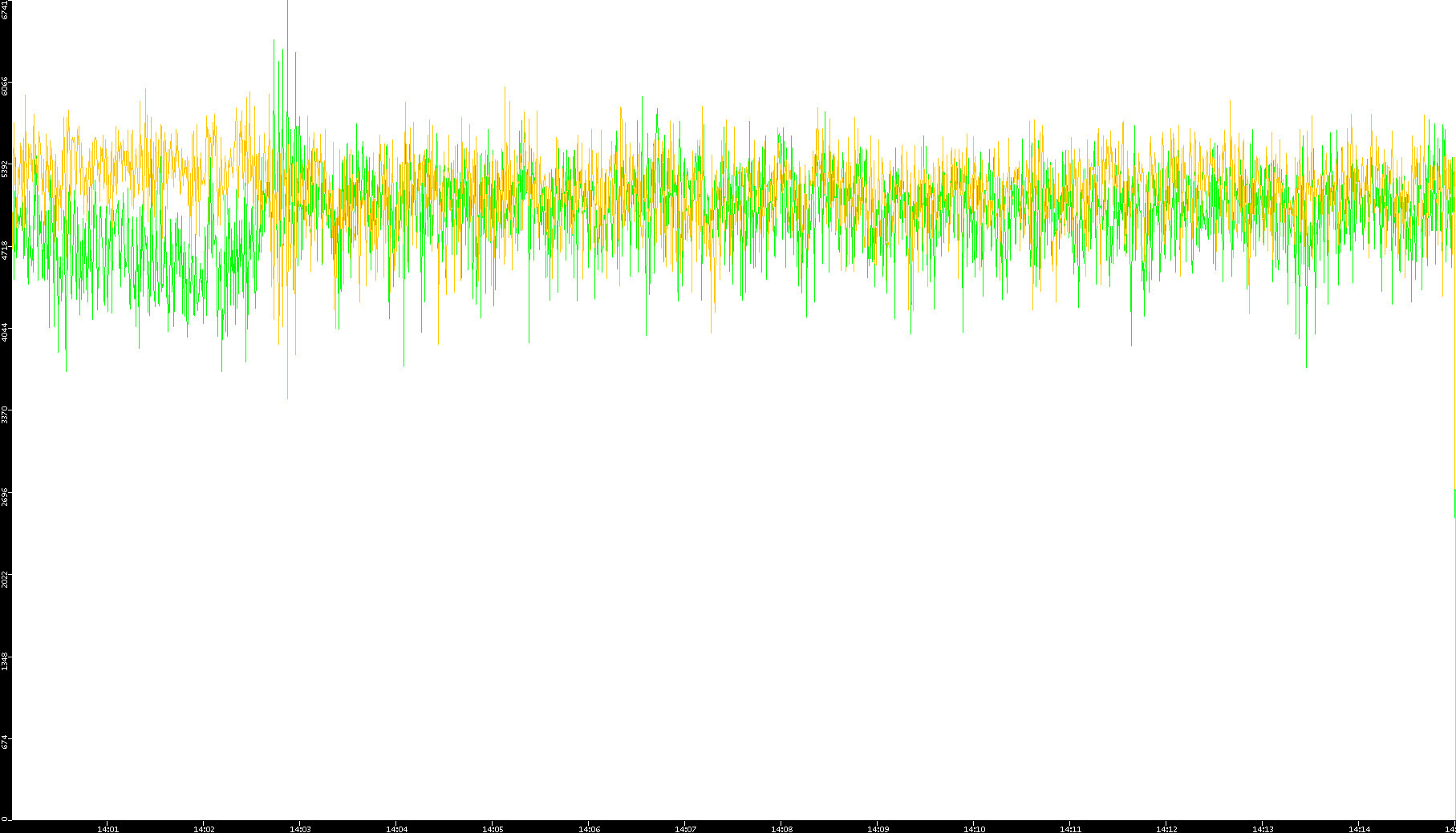Screen dimensions: 1456x833
Task: Select the 14:10 time axis marker
Action: pyautogui.click(x=974, y=829)
